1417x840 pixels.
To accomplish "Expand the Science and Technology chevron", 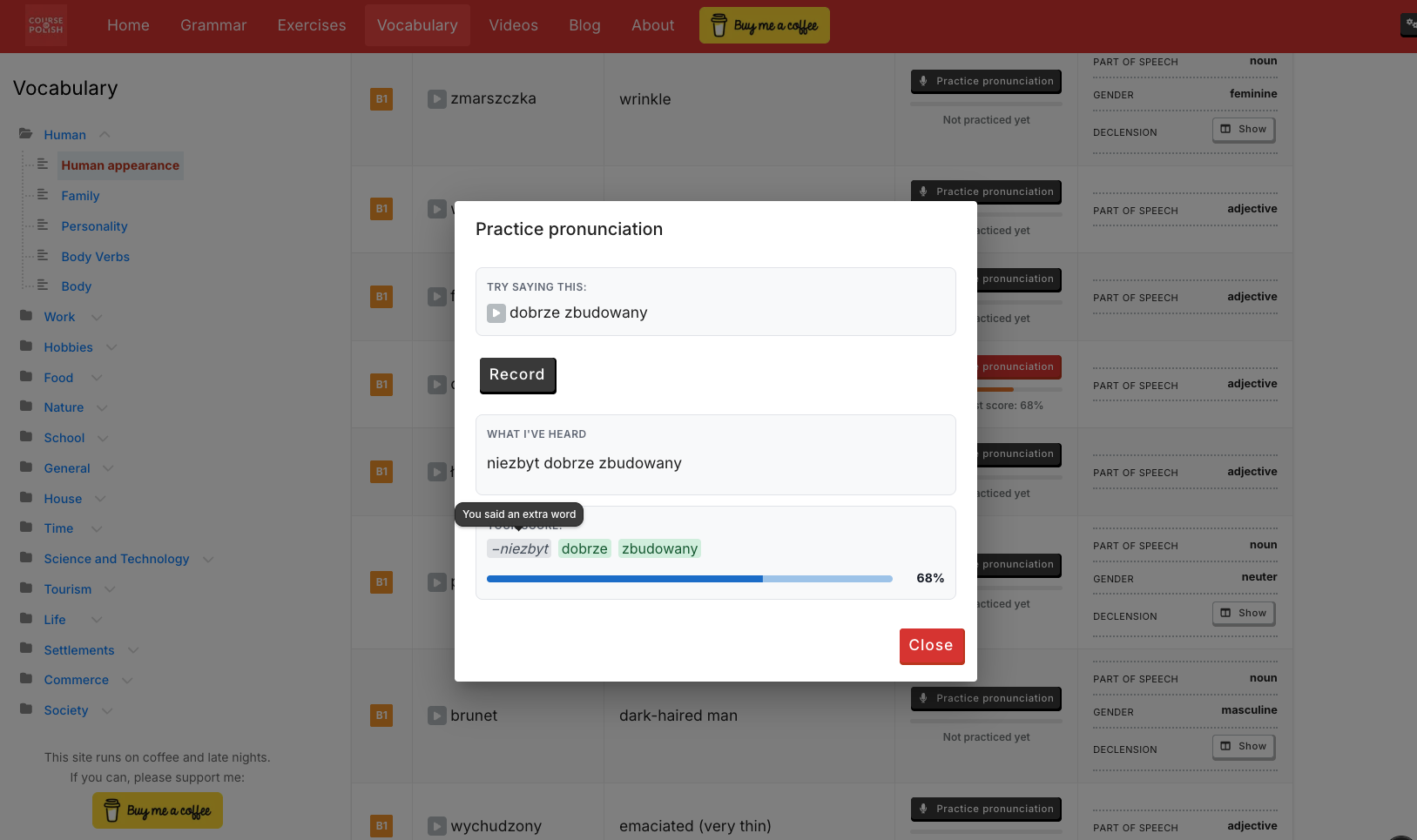I will pyautogui.click(x=208, y=559).
